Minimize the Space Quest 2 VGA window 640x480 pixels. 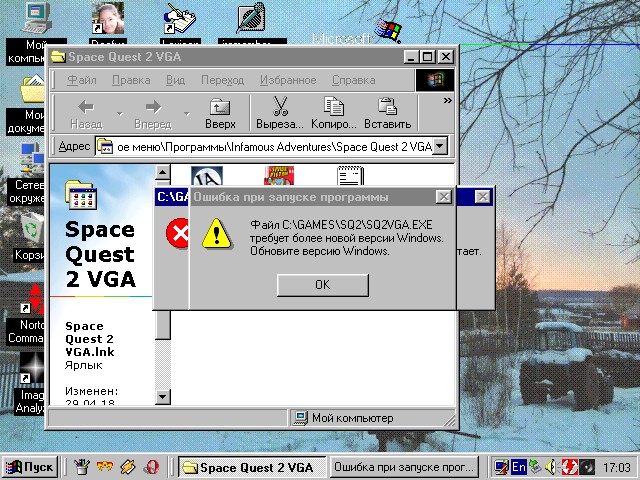pos(411,57)
